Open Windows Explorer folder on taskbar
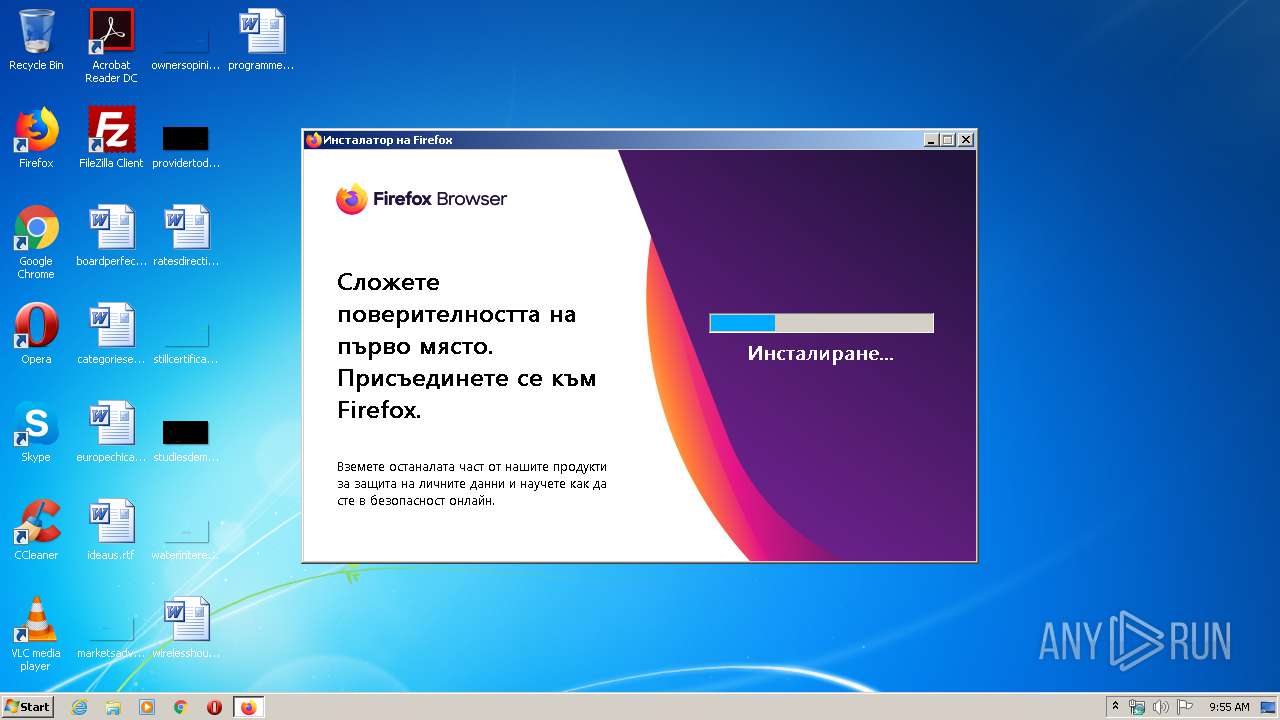Viewport: 1280px width, 720px height. tap(113, 707)
